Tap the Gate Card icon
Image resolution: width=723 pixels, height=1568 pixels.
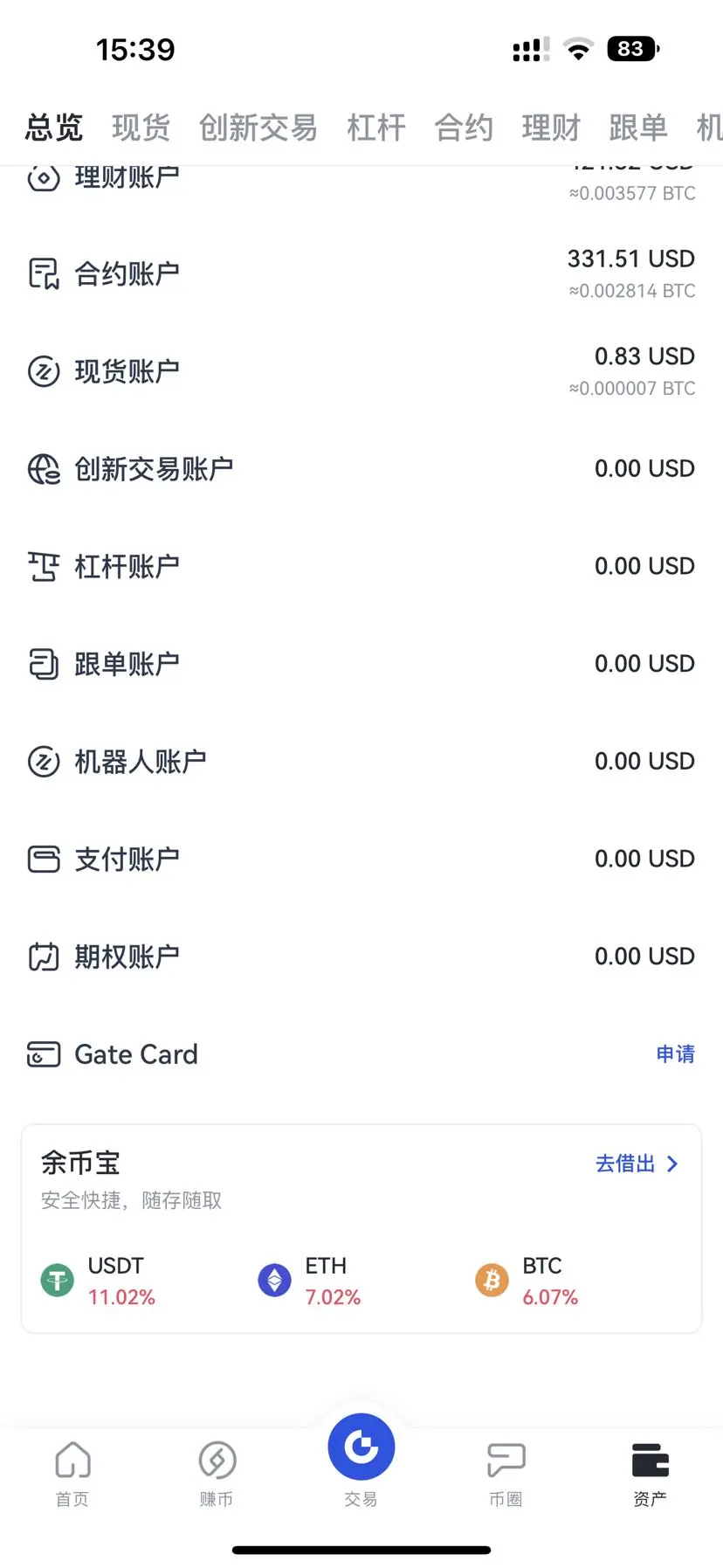[44, 1054]
